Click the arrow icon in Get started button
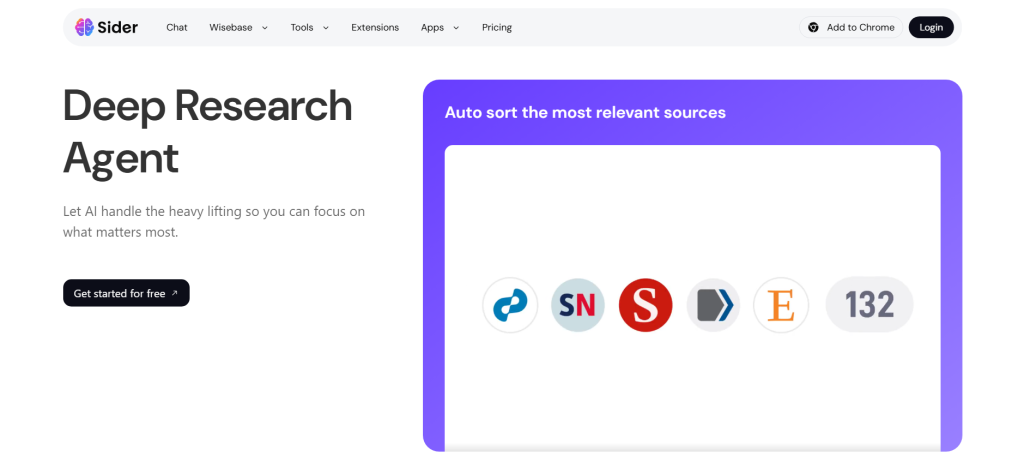The width and height of the screenshot is (1024, 468). [x=174, y=293]
